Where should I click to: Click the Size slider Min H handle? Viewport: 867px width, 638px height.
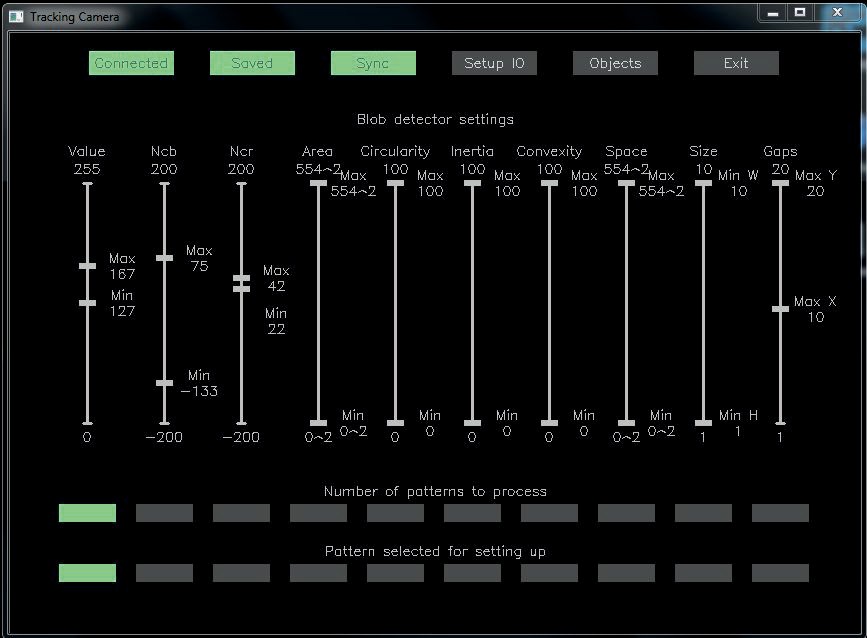click(x=703, y=423)
